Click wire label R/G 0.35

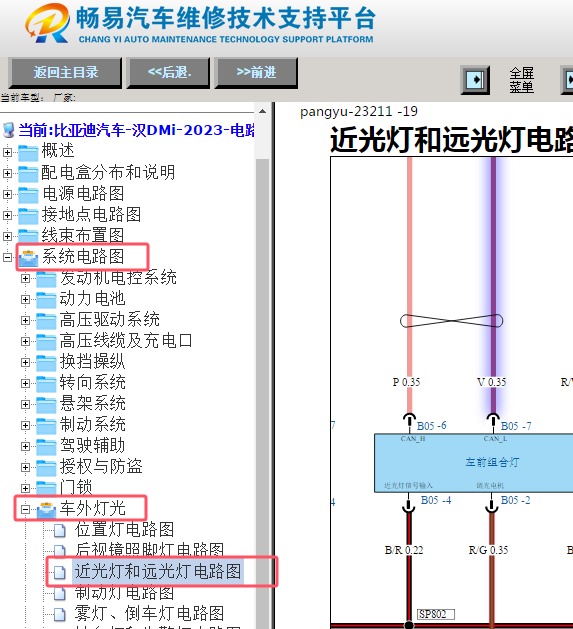tap(488, 550)
